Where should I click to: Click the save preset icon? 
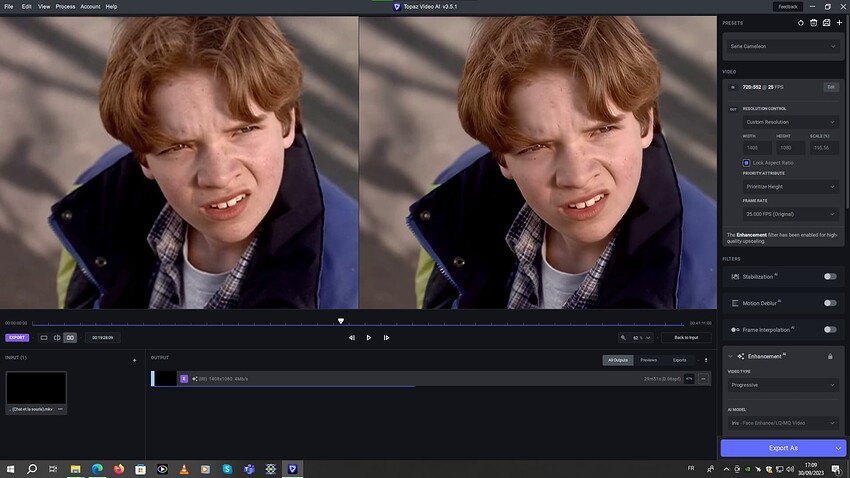click(826, 23)
